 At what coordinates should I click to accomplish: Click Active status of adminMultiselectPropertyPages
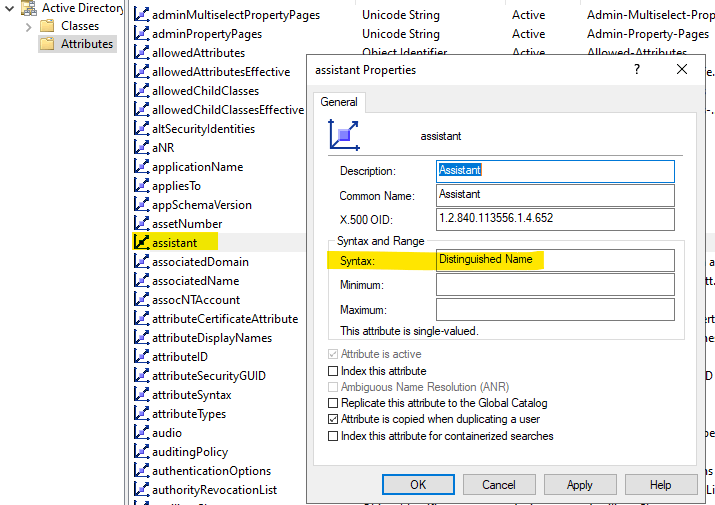[528, 15]
